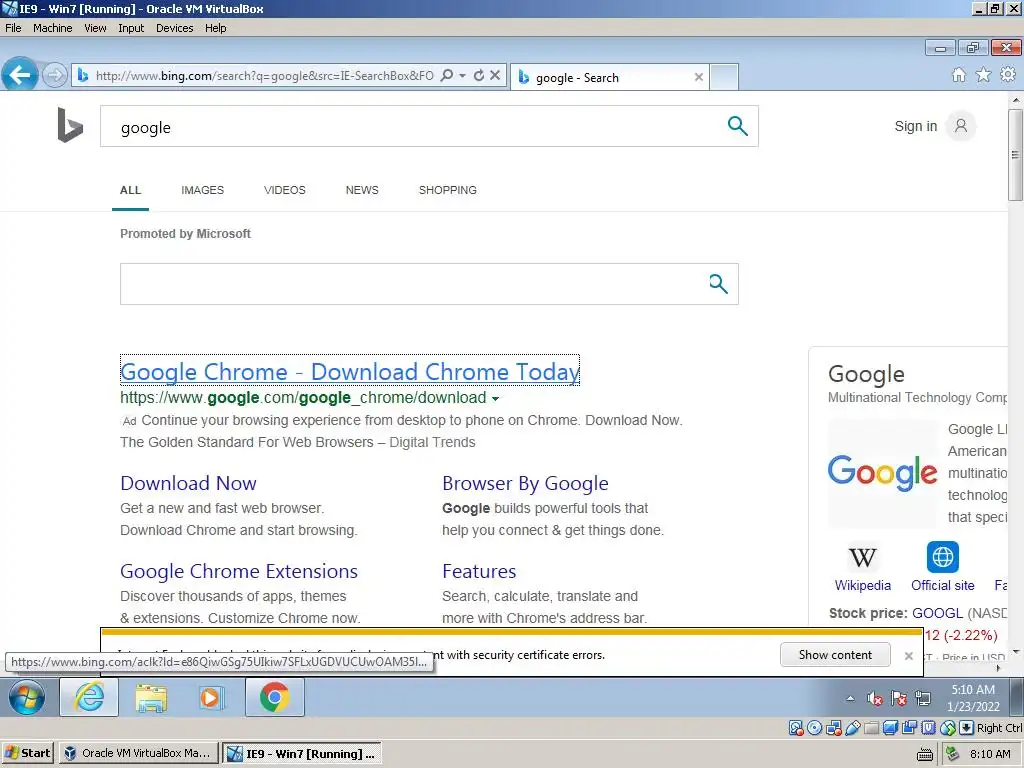Switch to Oracle VM VirtualBox Manager taskbar item
Viewport: 1024px width, 768px height.
pos(138,753)
